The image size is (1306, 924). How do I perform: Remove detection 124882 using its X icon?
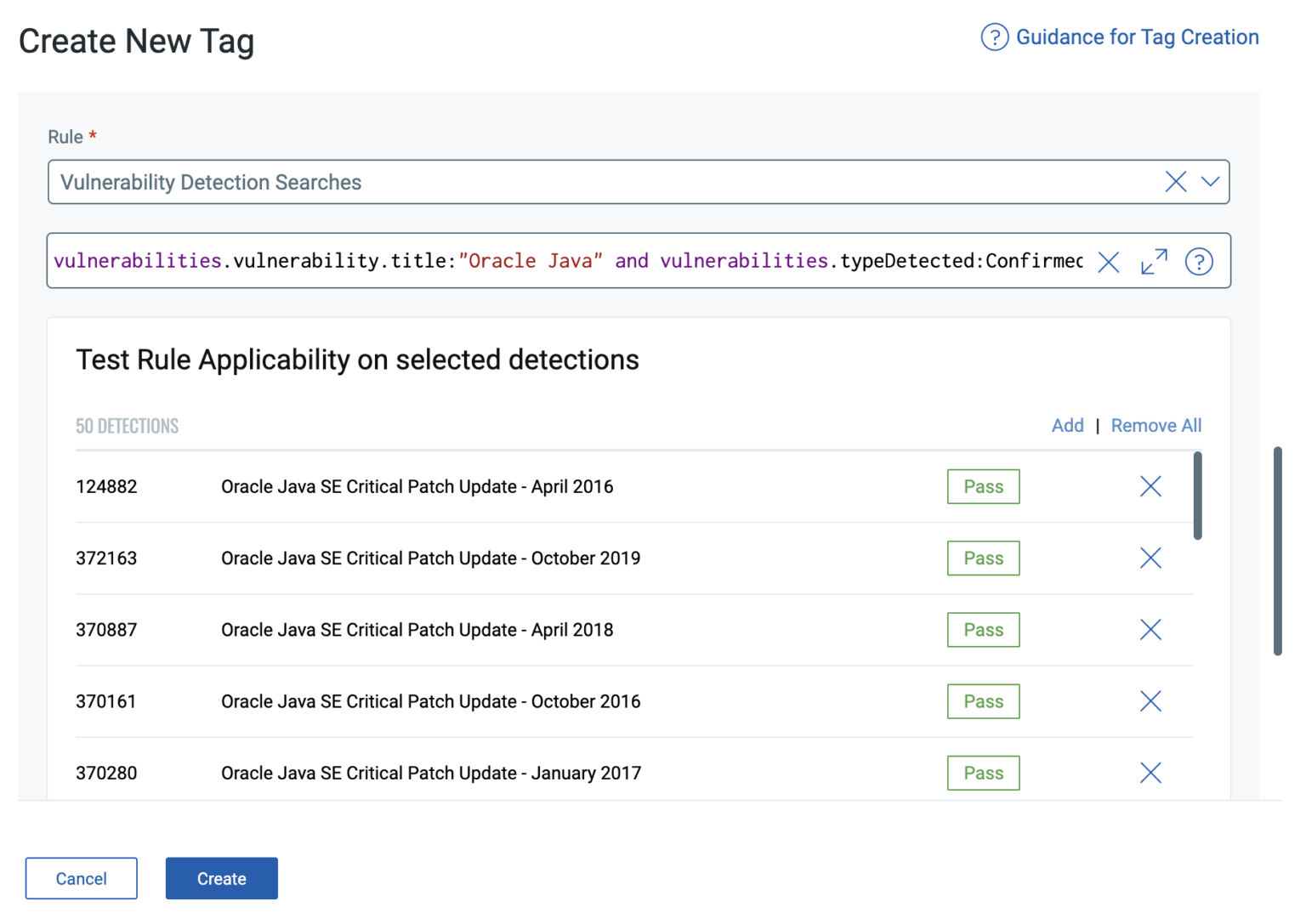pos(1150,486)
